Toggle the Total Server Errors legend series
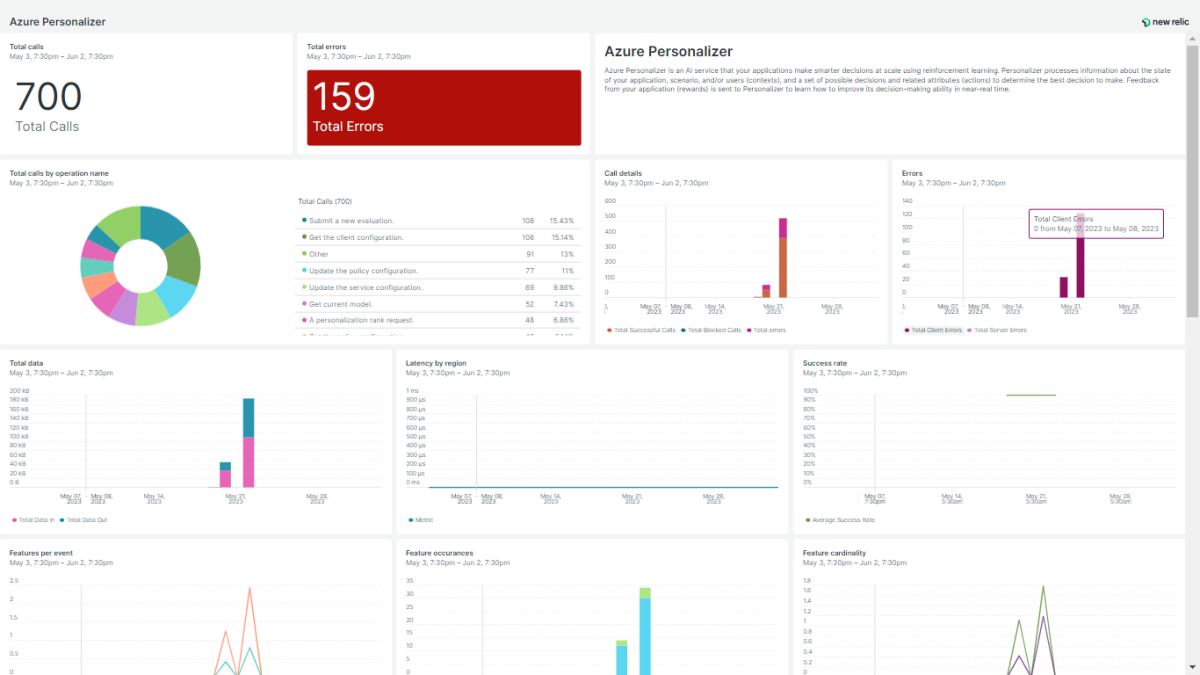The image size is (1200, 675). tap(995, 329)
